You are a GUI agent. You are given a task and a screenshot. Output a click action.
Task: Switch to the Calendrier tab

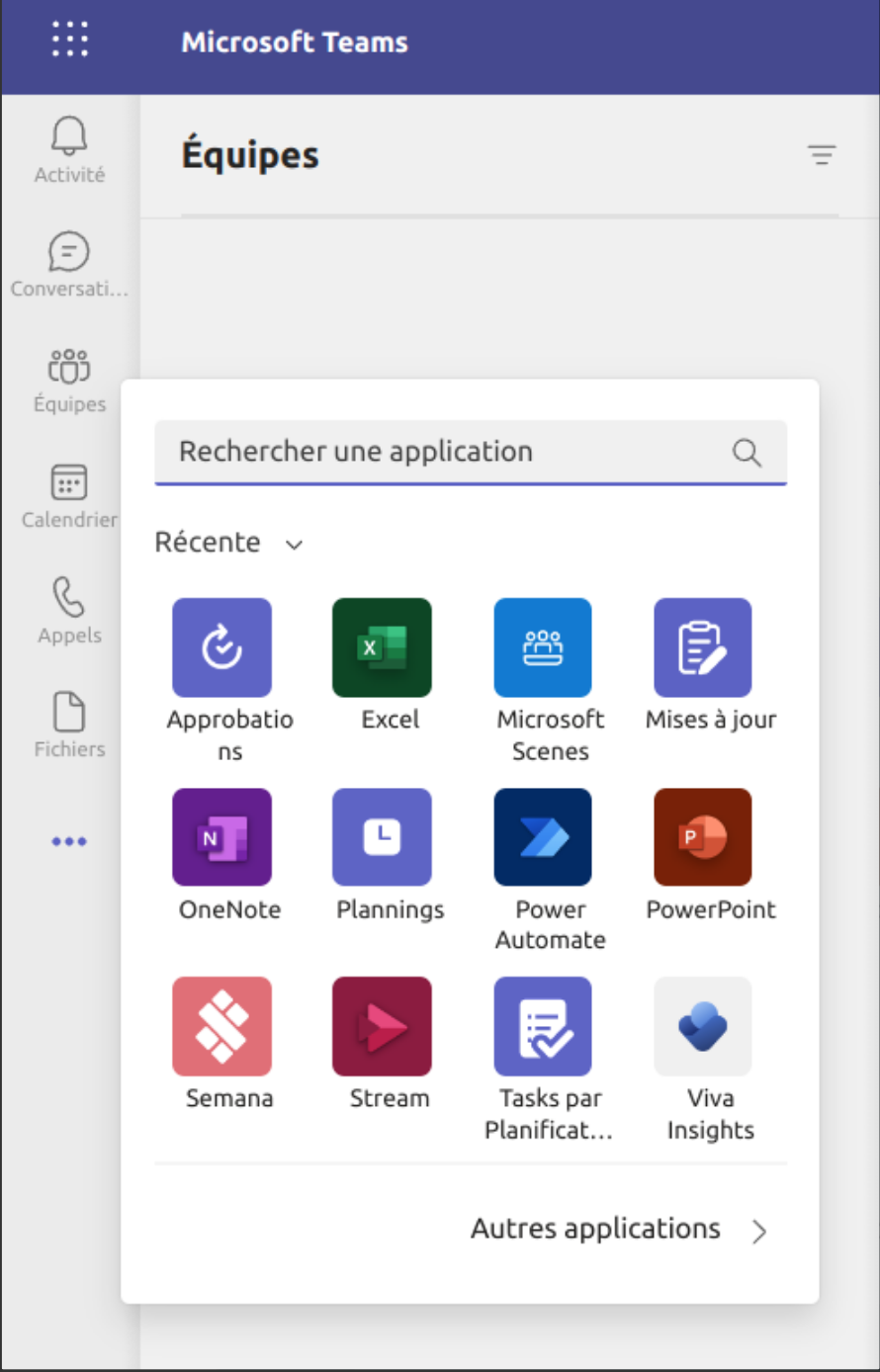coord(69,496)
